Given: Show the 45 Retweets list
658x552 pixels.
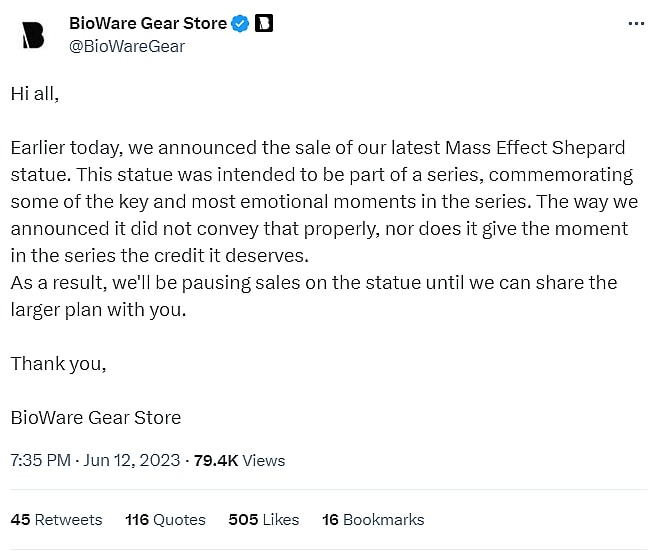Looking at the screenshot, I should [x=57, y=519].
